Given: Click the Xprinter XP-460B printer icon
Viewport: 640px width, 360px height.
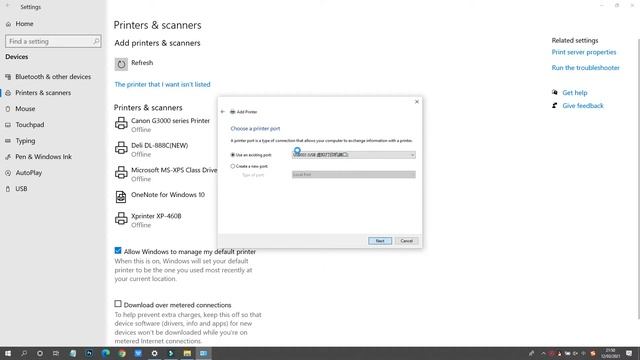Looking at the screenshot, I should 121,218.
